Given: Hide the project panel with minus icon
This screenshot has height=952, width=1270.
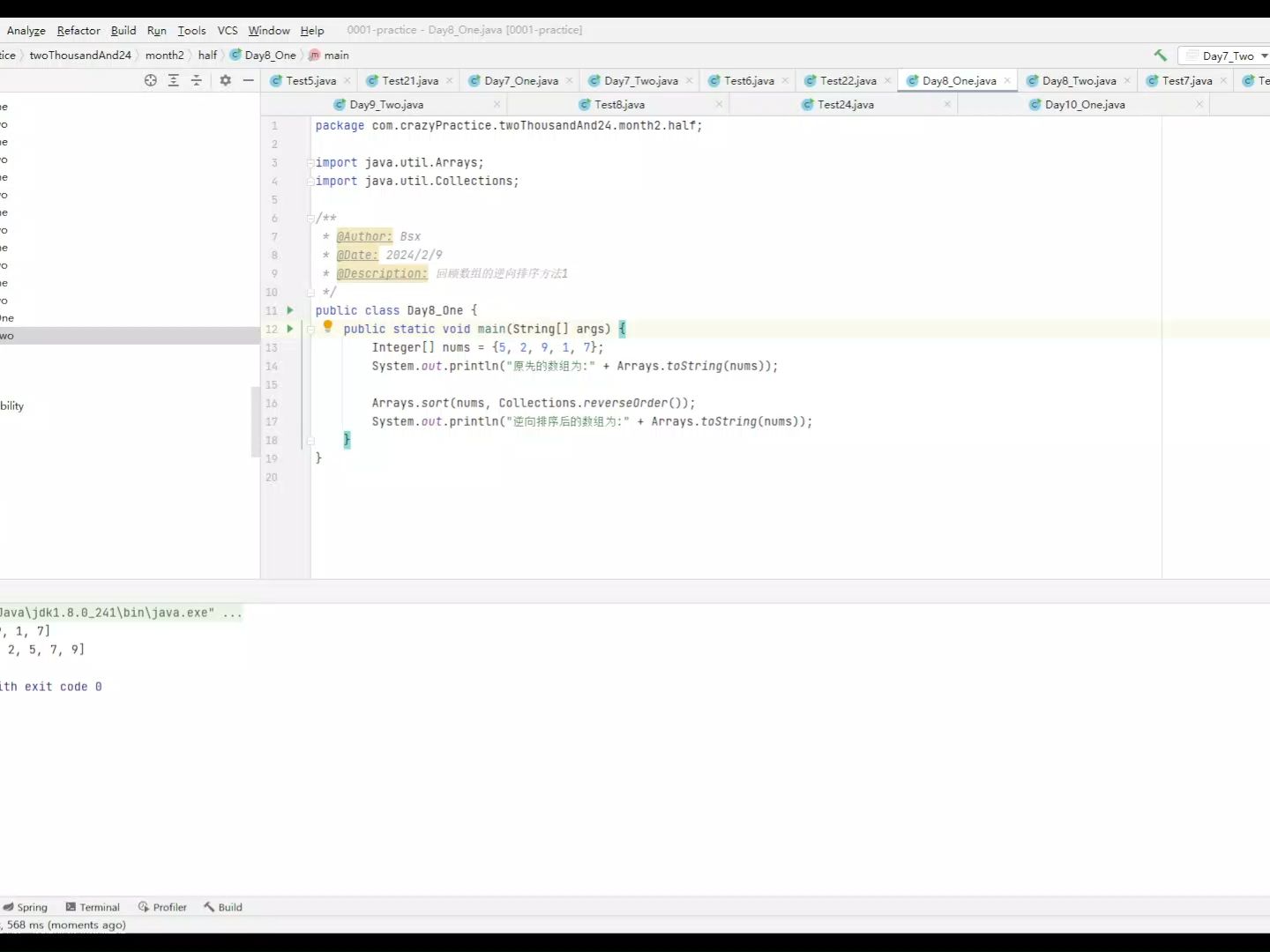Looking at the screenshot, I should (249, 80).
